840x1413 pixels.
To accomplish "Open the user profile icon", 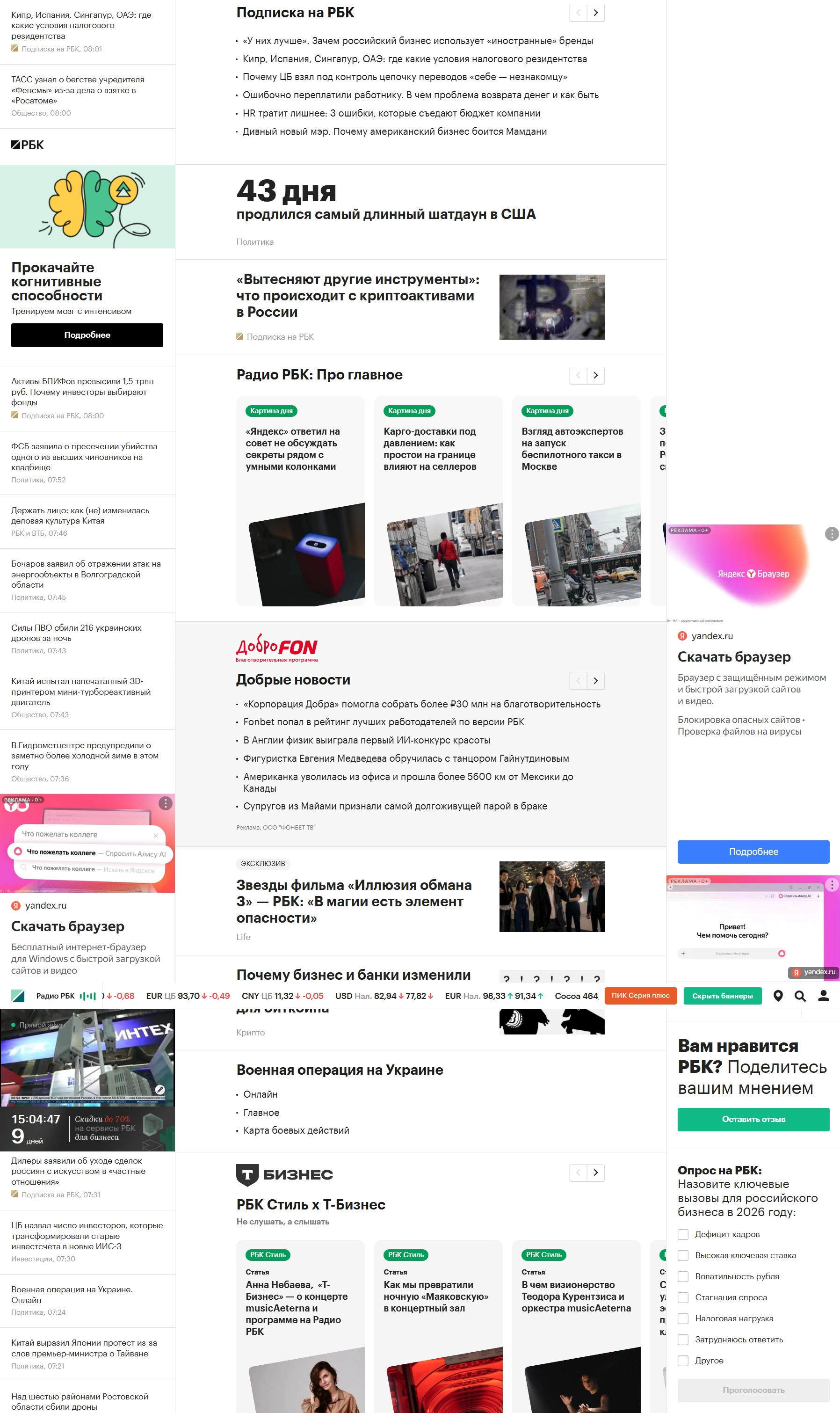I will point(823,996).
